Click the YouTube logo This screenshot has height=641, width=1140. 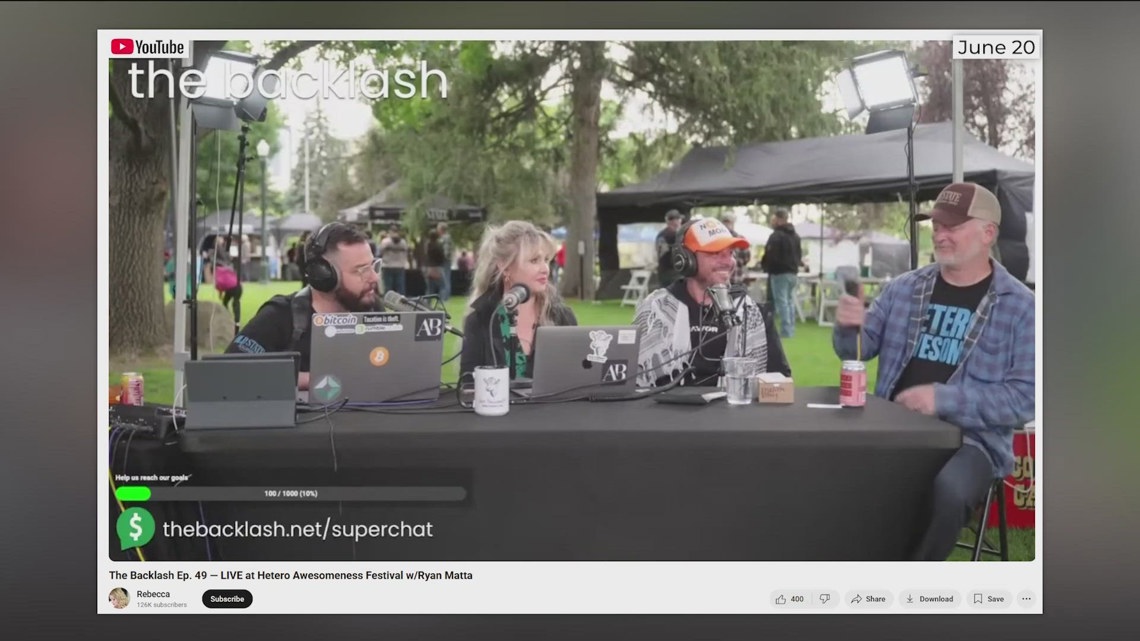coord(148,47)
